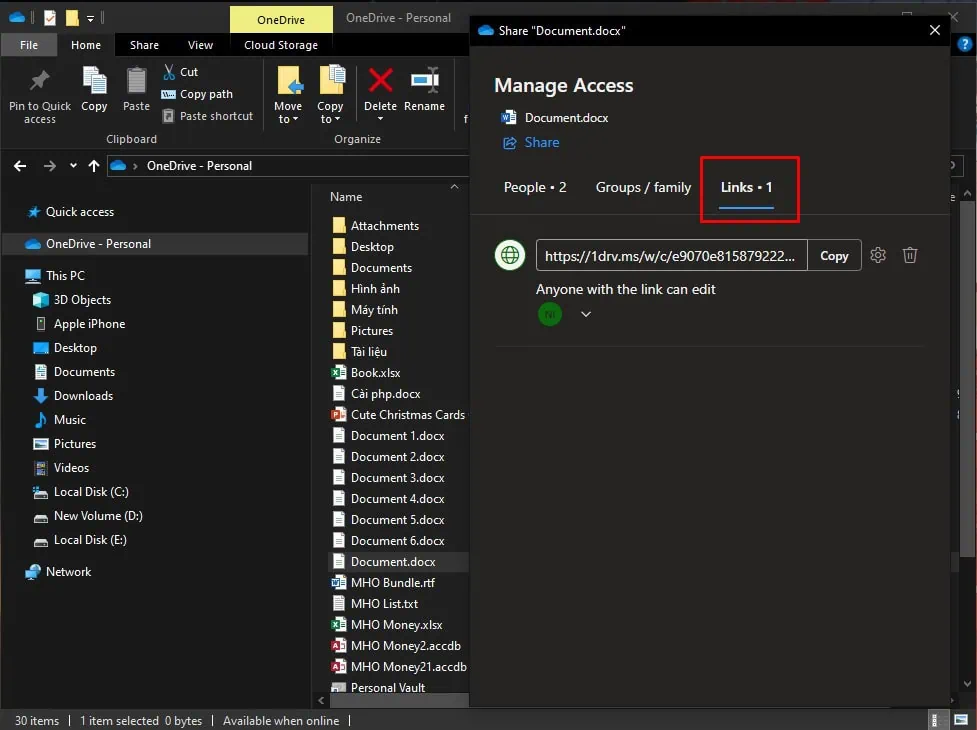Screen dimensions: 977x730
Task: Select Downloads in the navigation pane
Action: click(x=83, y=396)
